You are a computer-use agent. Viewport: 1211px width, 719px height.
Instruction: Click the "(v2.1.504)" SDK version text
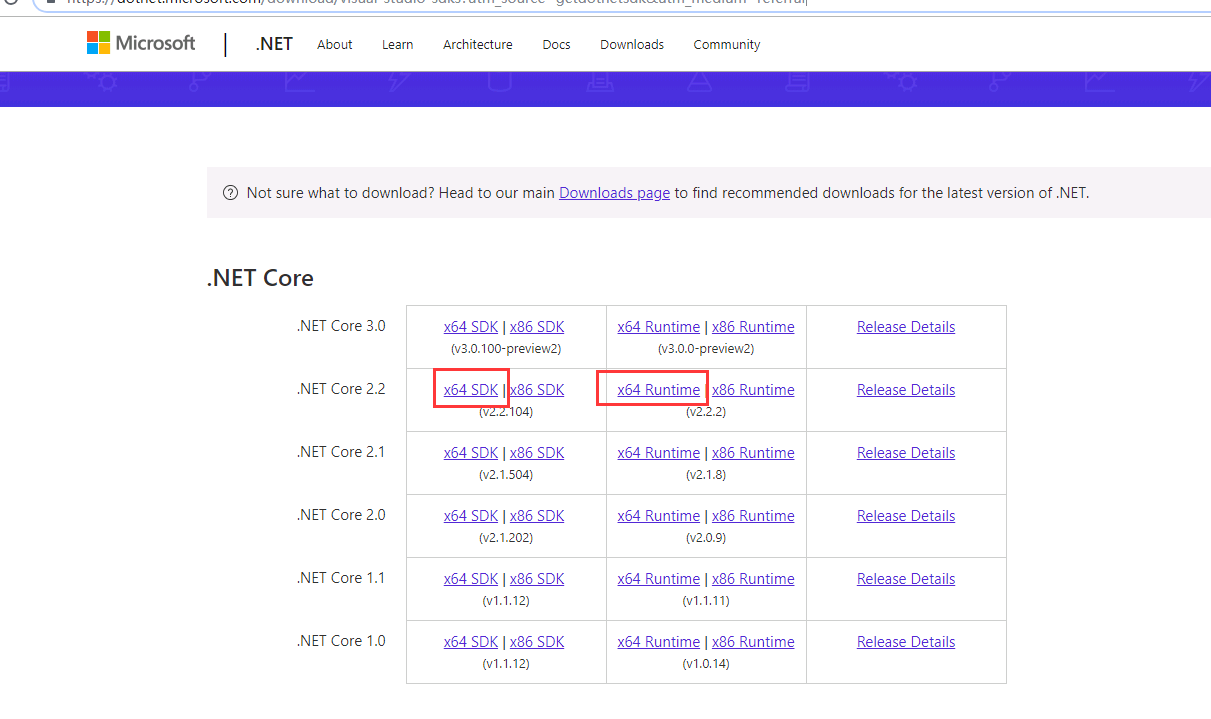click(506, 475)
